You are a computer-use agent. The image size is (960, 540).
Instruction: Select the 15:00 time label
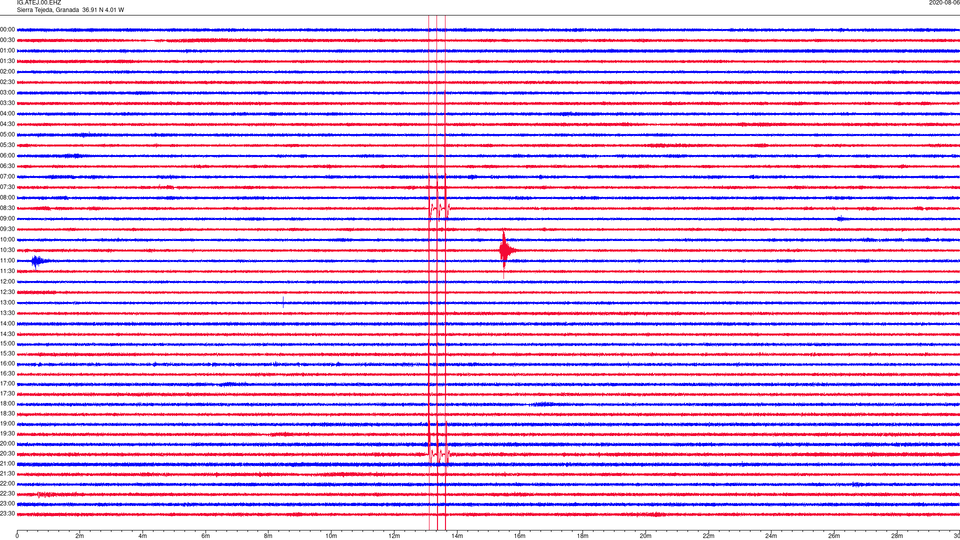[x=7, y=344]
